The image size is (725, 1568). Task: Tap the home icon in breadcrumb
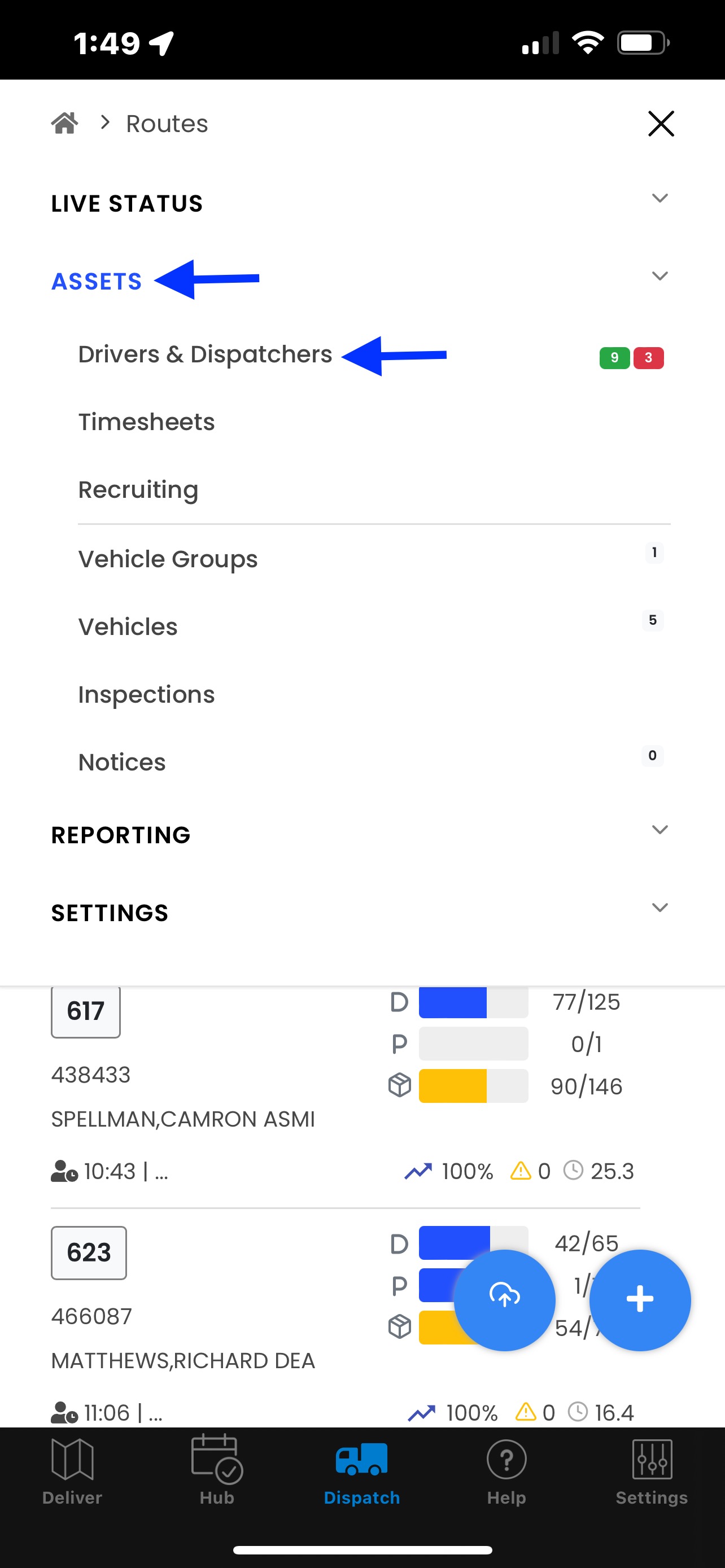coord(64,124)
